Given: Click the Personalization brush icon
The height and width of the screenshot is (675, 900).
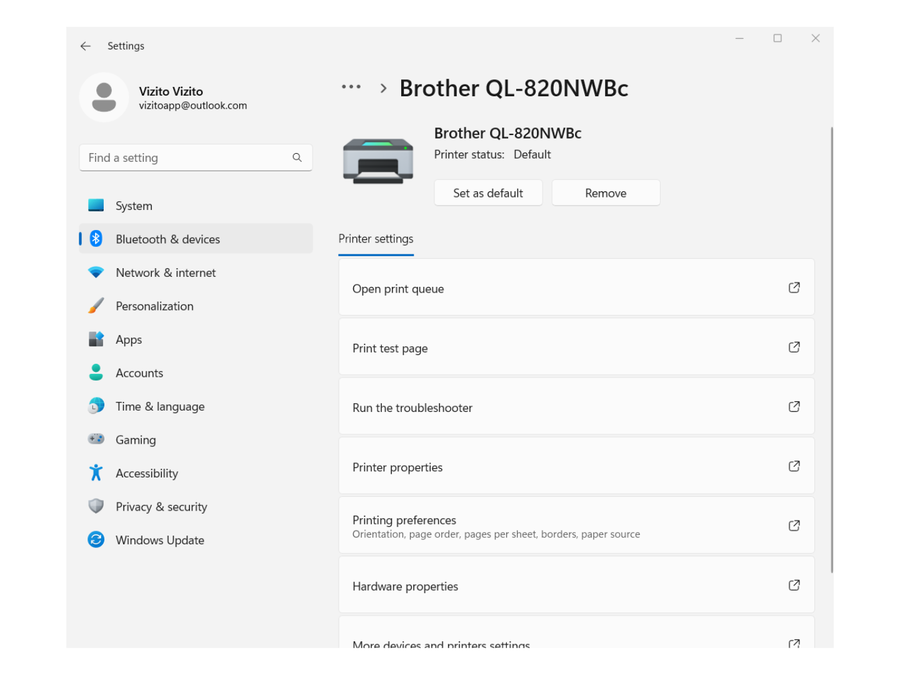Looking at the screenshot, I should [96, 306].
